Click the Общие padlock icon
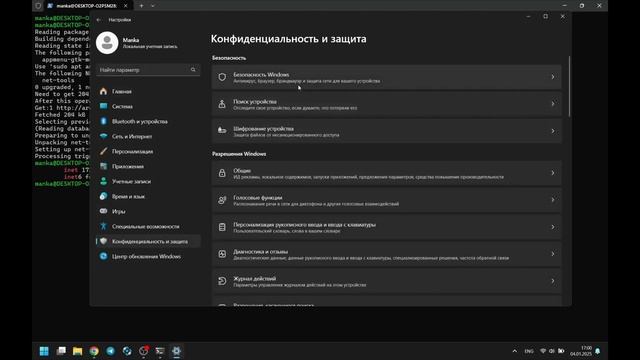The width and height of the screenshot is (640, 360). coord(222,173)
